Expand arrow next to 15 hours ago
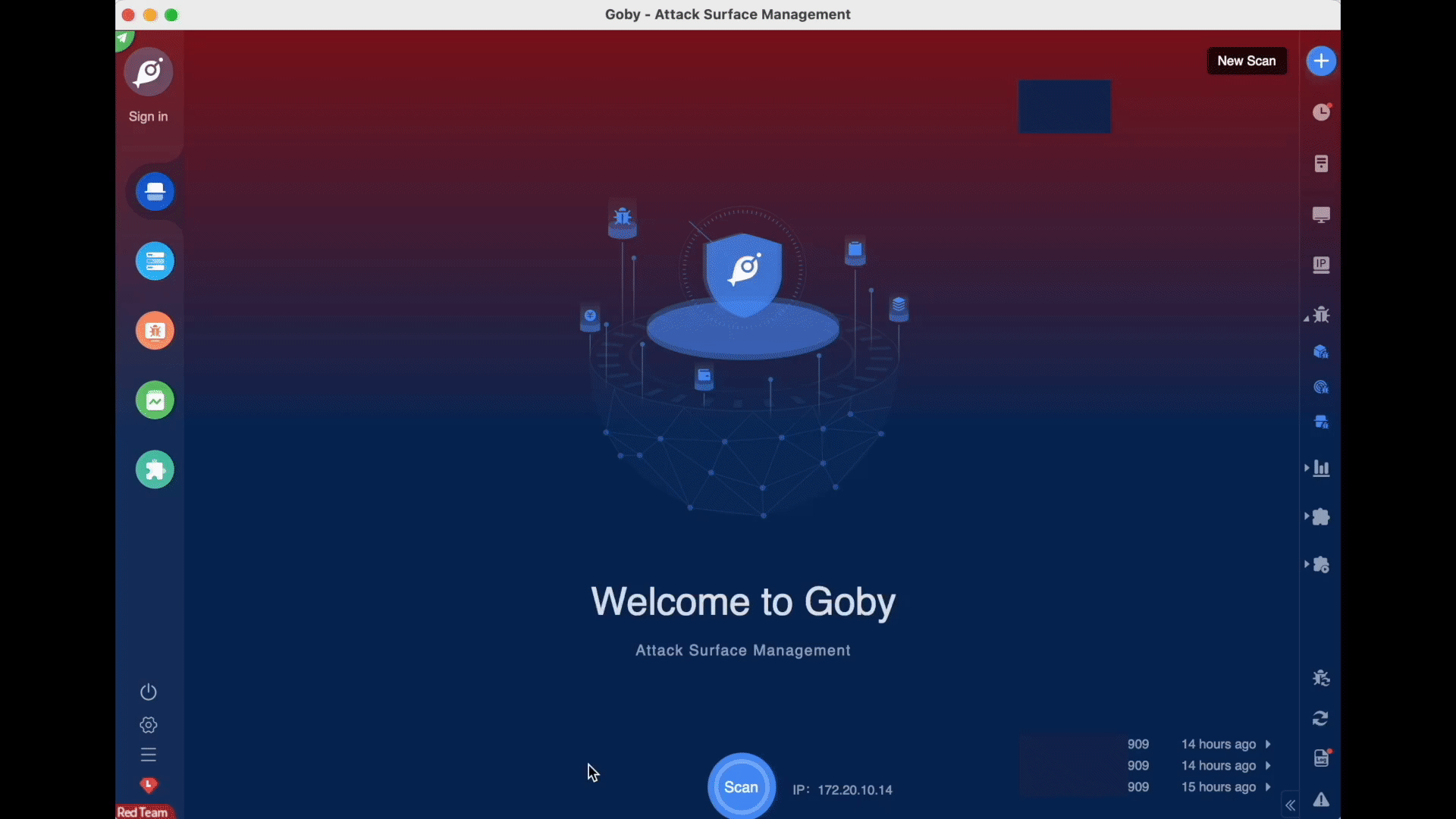The width and height of the screenshot is (1456, 819). click(x=1268, y=787)
